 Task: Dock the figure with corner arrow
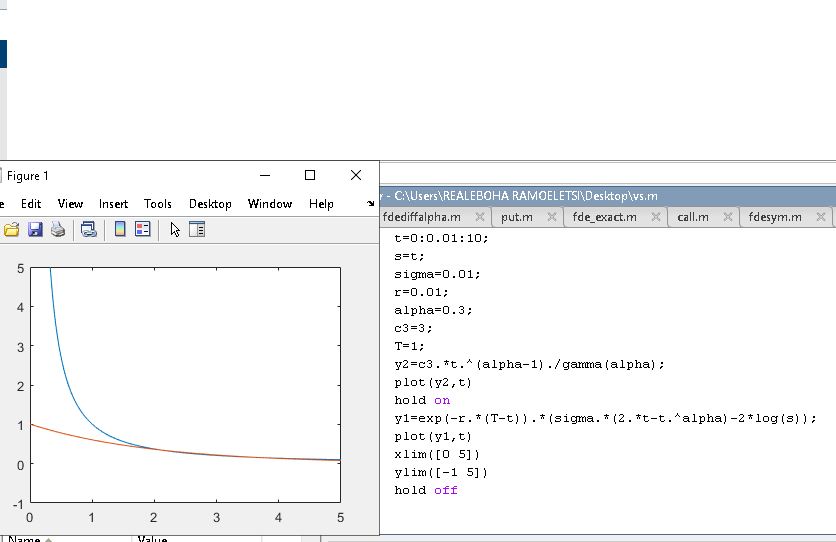coord(371,204)
